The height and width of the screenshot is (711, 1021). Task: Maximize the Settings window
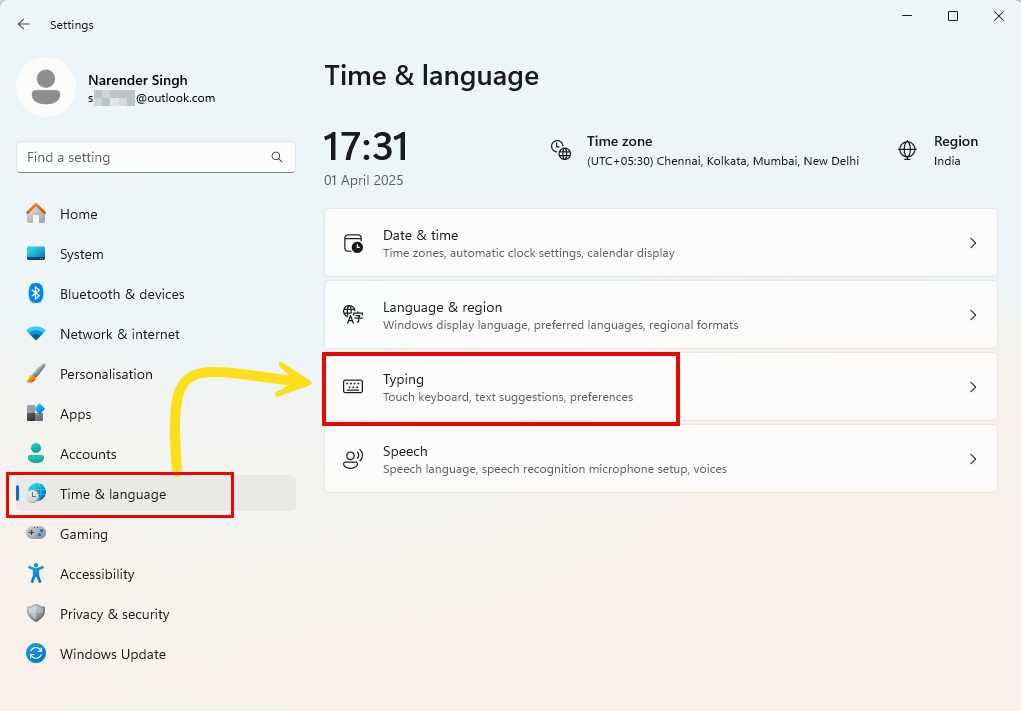click(x=953, y=16)
